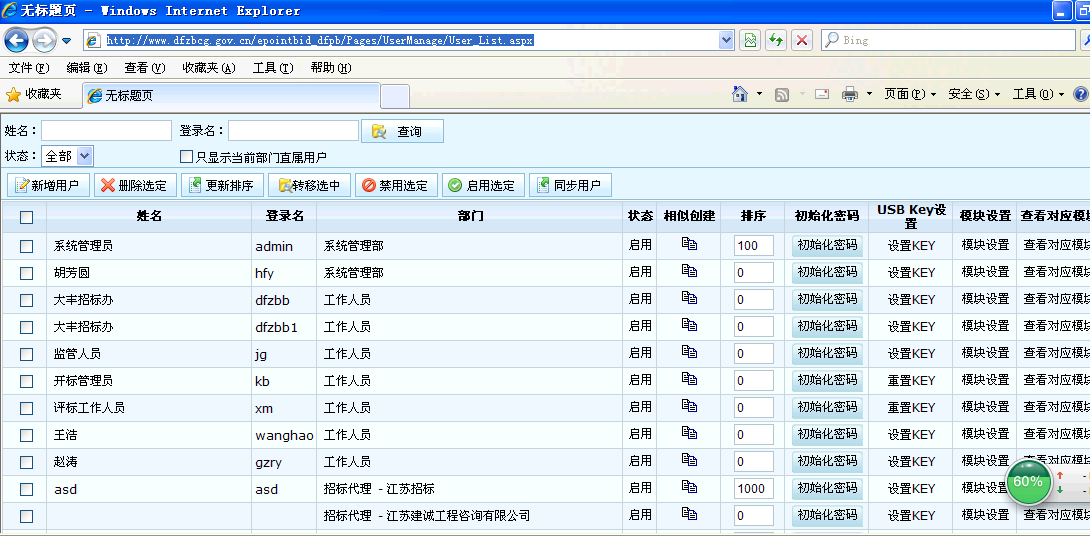
Task: Check the 胡芳圆 row checkbox
Action: tap(26, 273)
